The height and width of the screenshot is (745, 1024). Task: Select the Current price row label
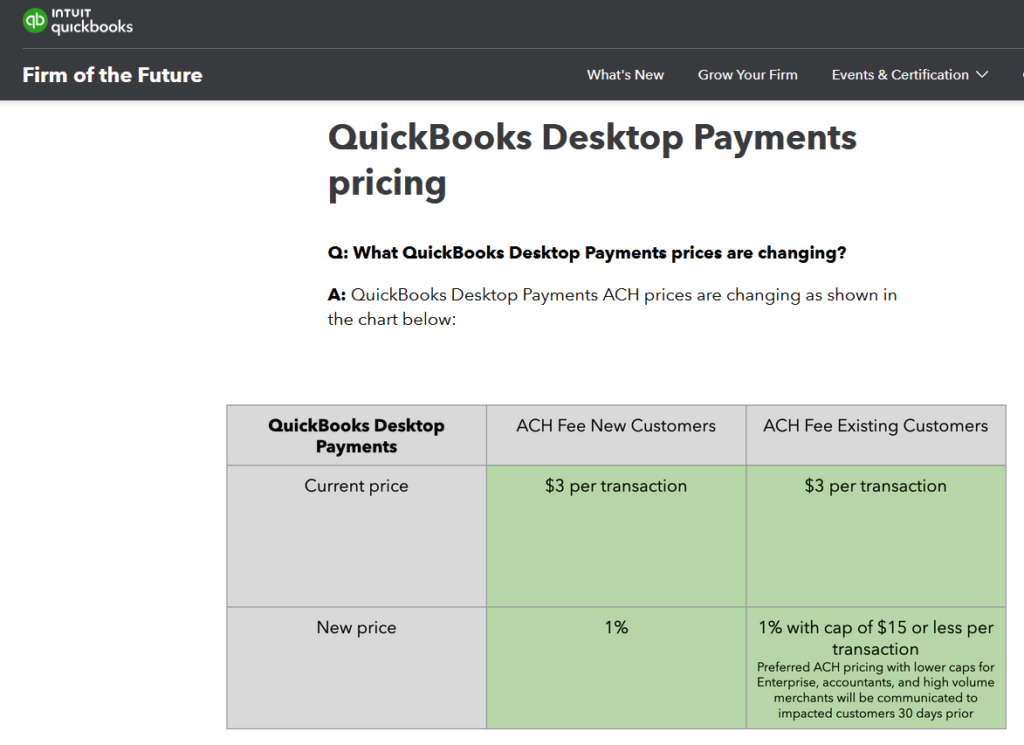(357, 486)
